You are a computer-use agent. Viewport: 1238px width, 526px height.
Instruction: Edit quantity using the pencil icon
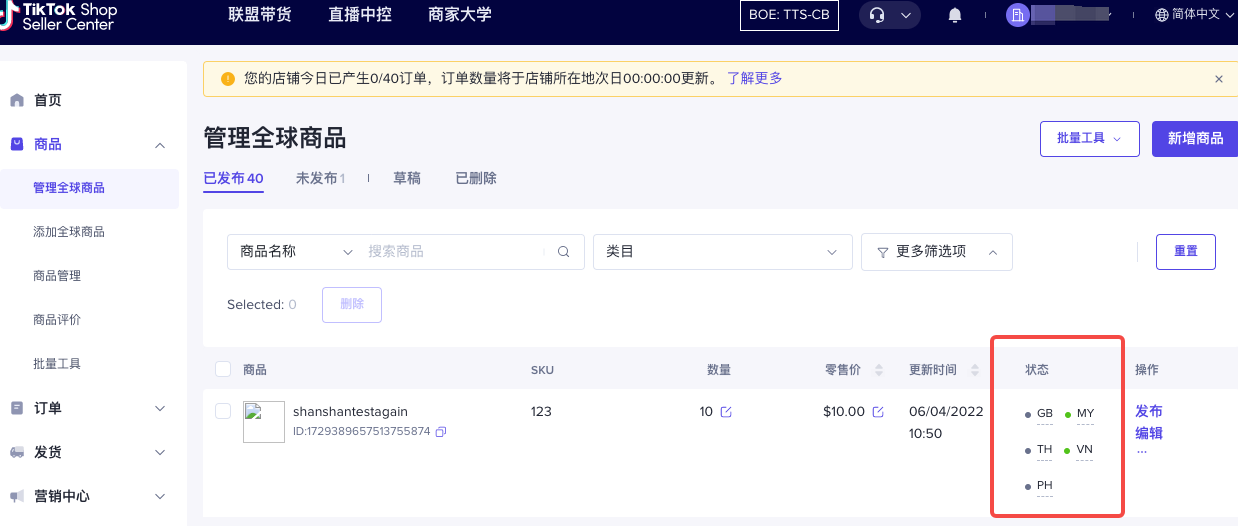click(726, 412)
